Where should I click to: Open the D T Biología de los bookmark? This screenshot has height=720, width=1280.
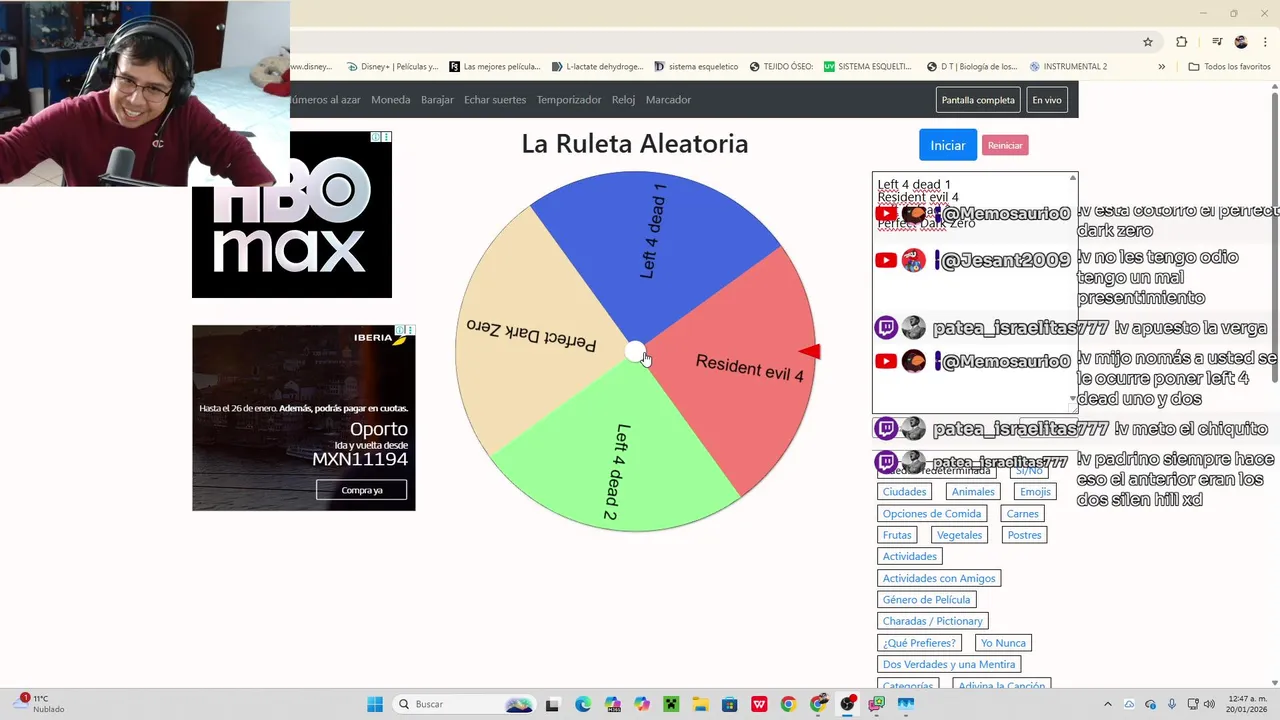click(x=971, y=67)
